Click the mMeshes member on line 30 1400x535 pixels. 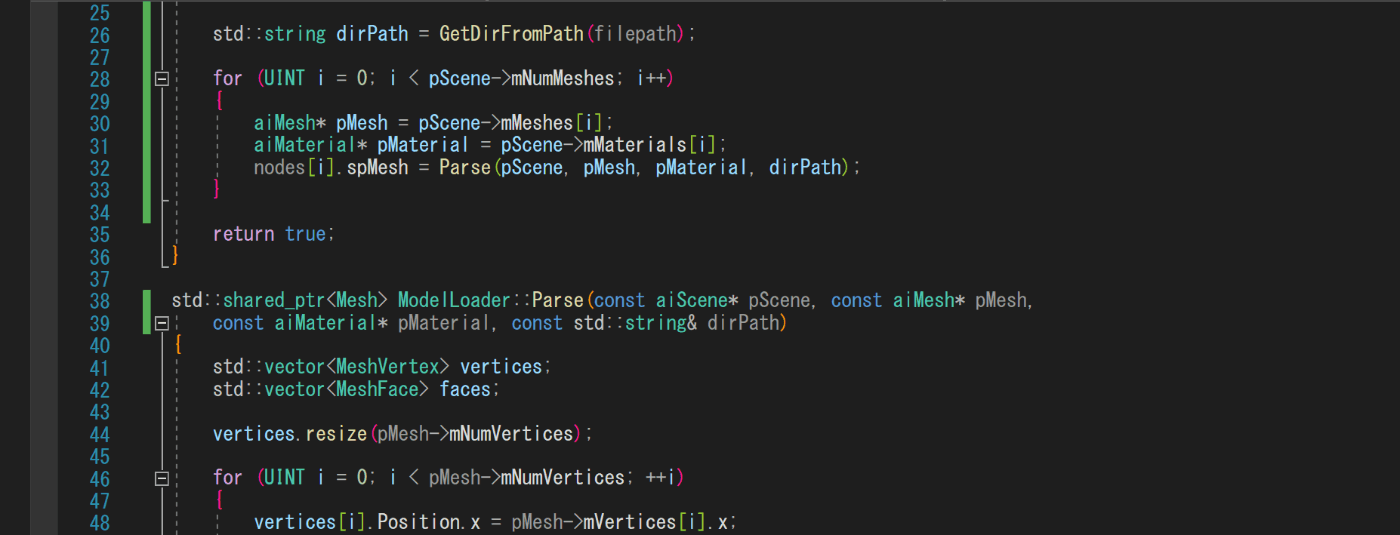pos(537,123)
